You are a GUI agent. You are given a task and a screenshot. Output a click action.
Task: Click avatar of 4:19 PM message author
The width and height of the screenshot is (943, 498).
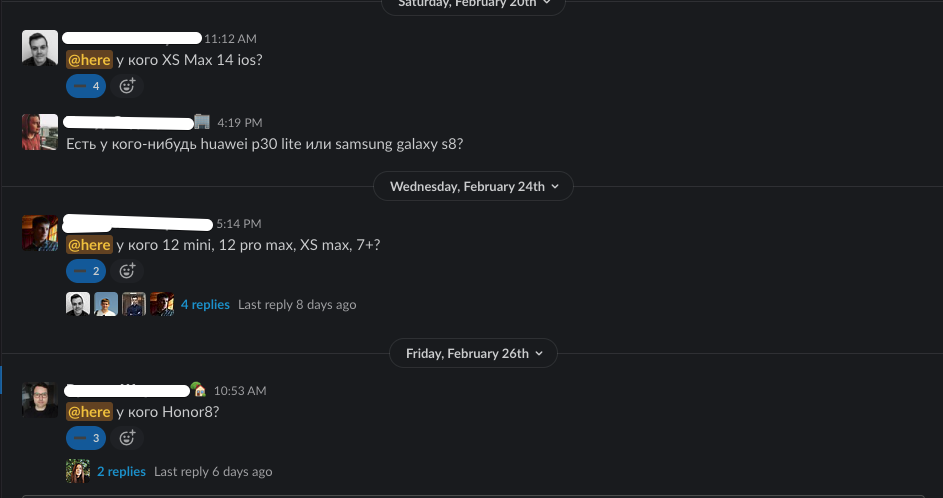40,132
